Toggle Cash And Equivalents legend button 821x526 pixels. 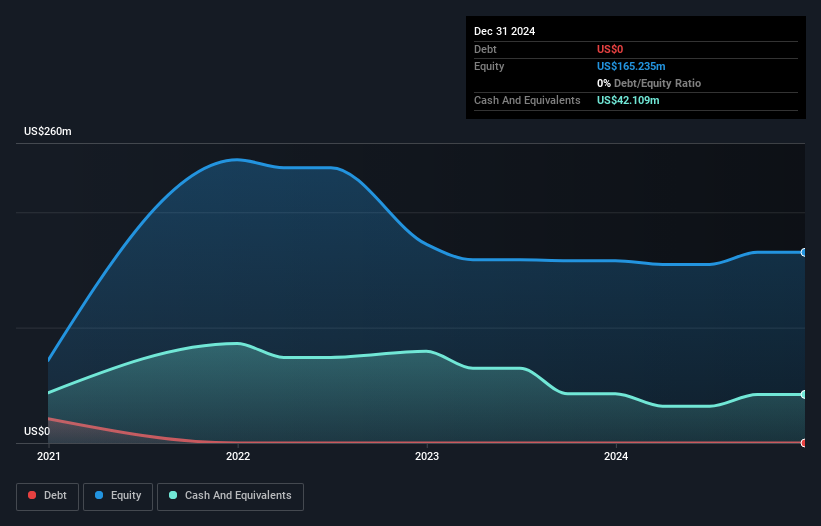pyautogui.click(x=230, y=496)
